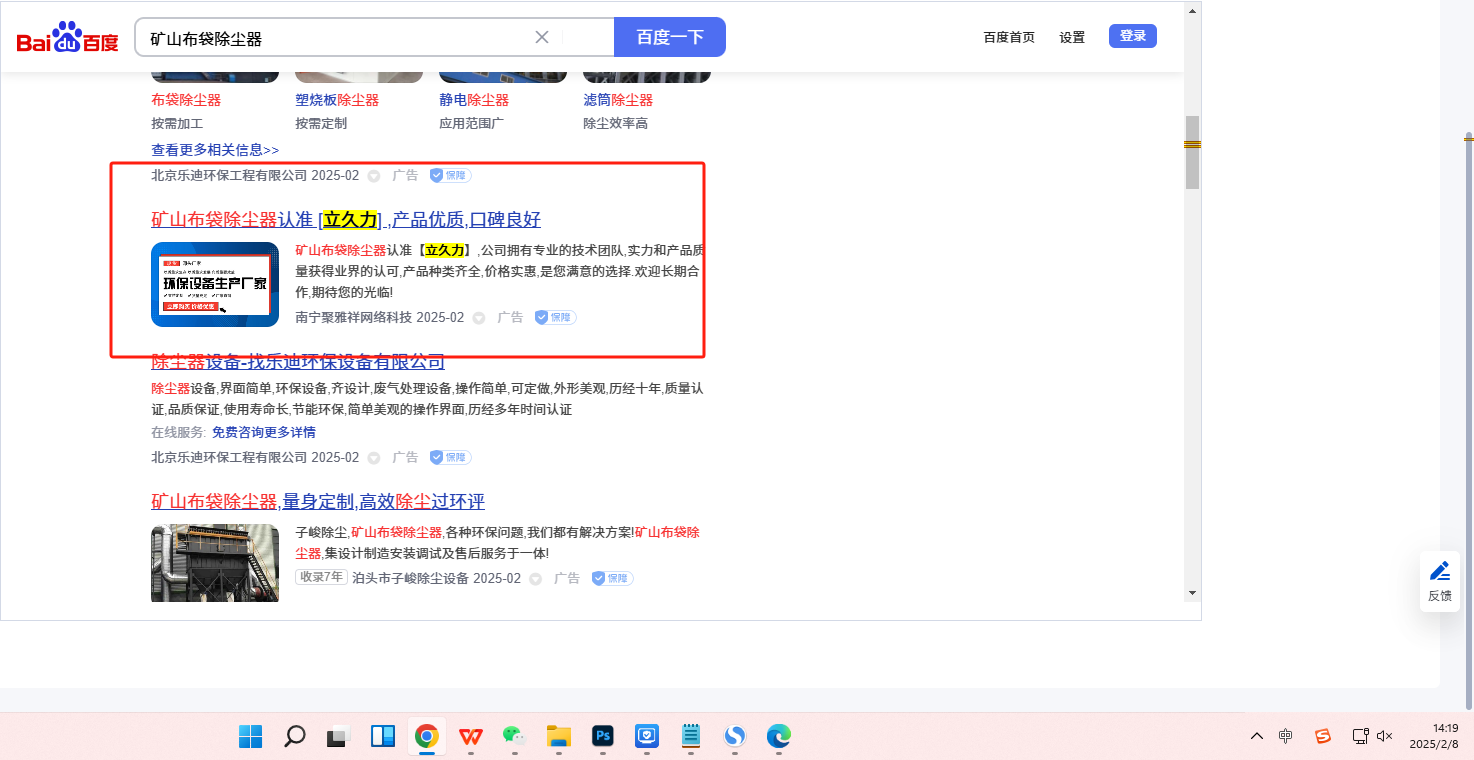
Task: Open WeChat from the taskbar
Action: coord(514,737)
